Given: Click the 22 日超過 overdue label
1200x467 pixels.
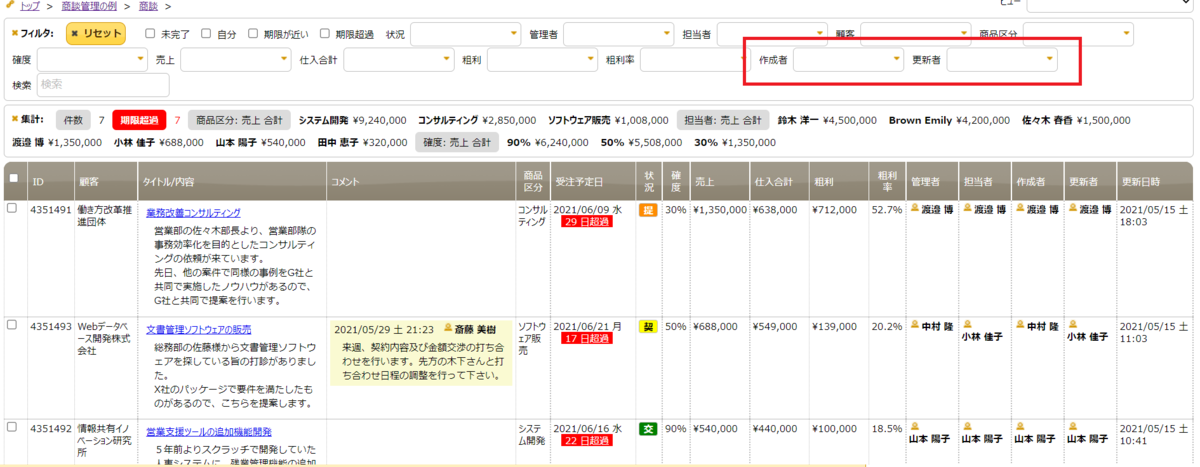Looking at the screenshot, I should coord(586,441).
